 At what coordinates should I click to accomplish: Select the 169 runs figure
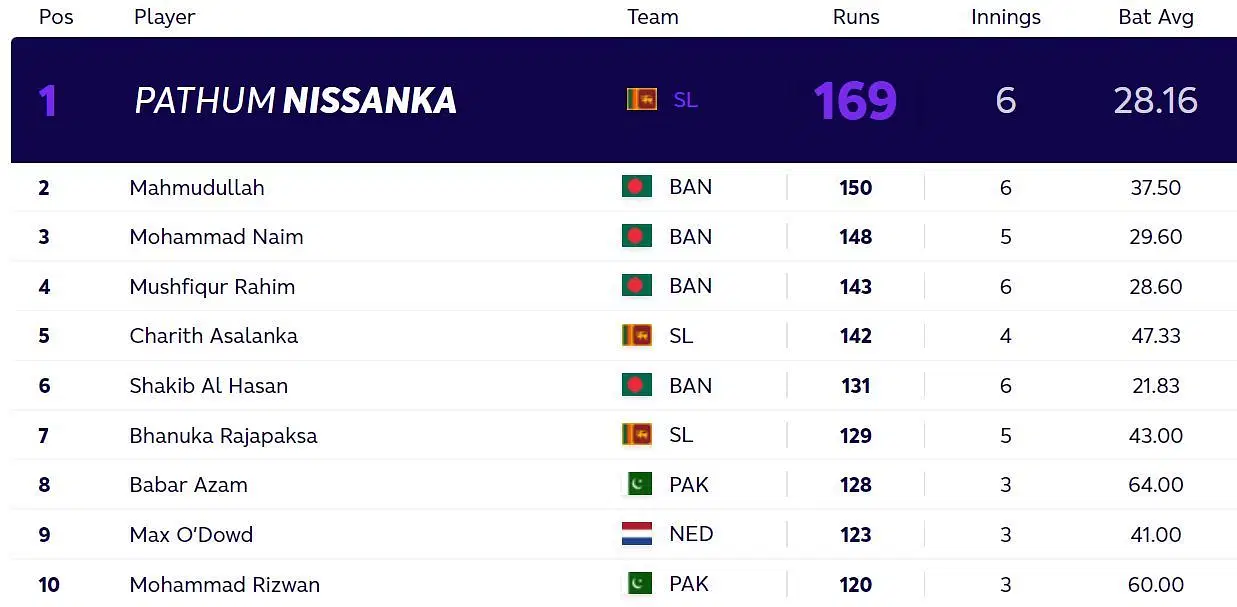[855, 100]
